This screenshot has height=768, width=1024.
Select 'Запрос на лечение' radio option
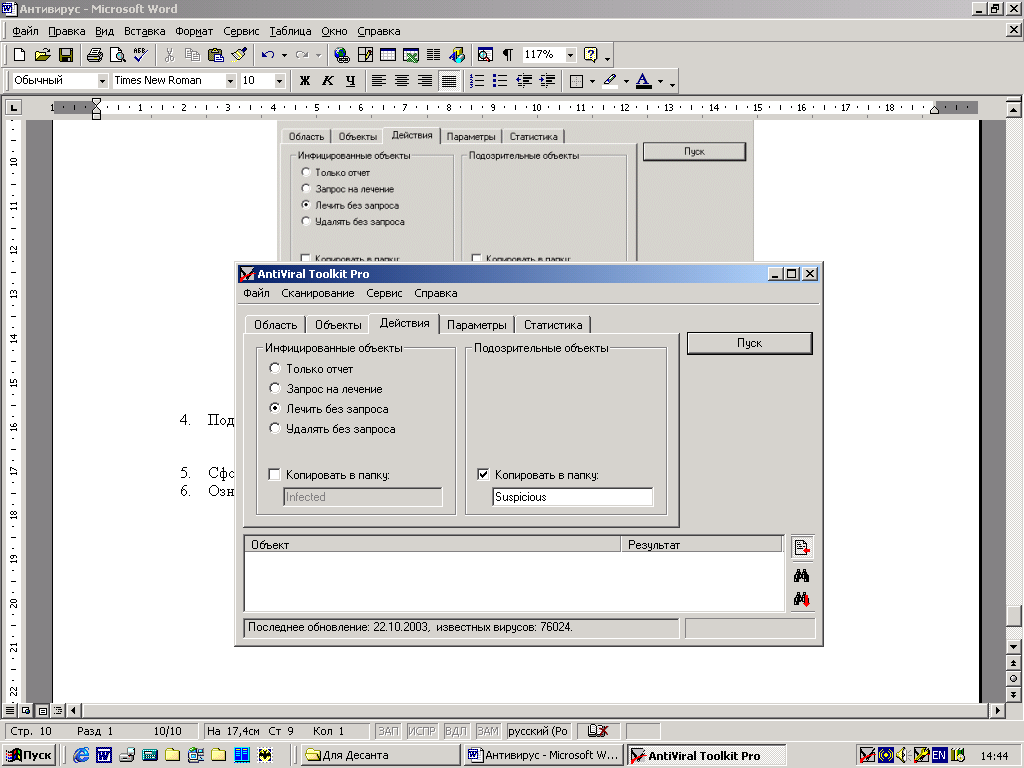[x=275, y=389]
